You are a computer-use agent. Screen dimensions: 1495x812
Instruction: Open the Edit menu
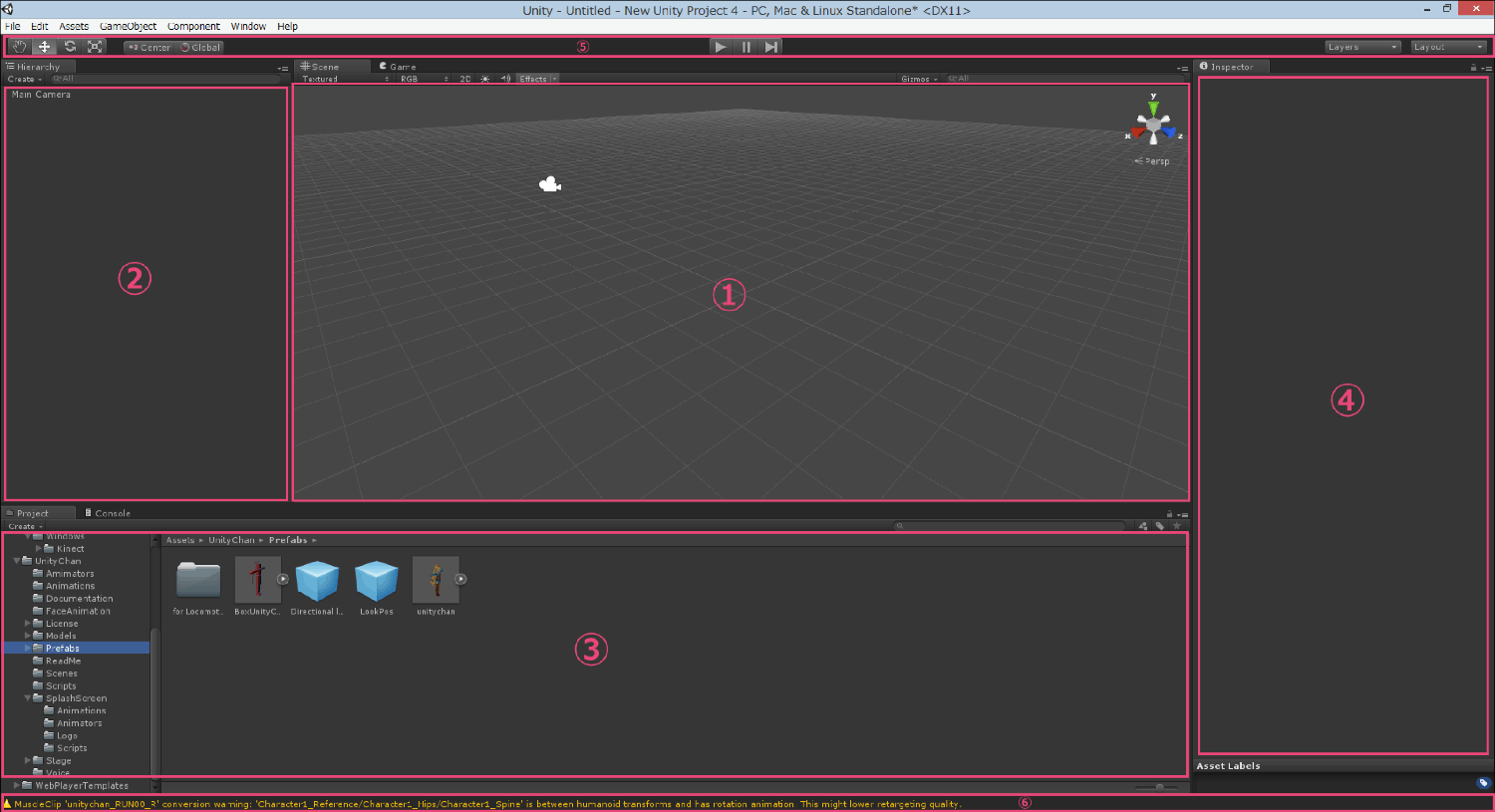tap(40, 26)
